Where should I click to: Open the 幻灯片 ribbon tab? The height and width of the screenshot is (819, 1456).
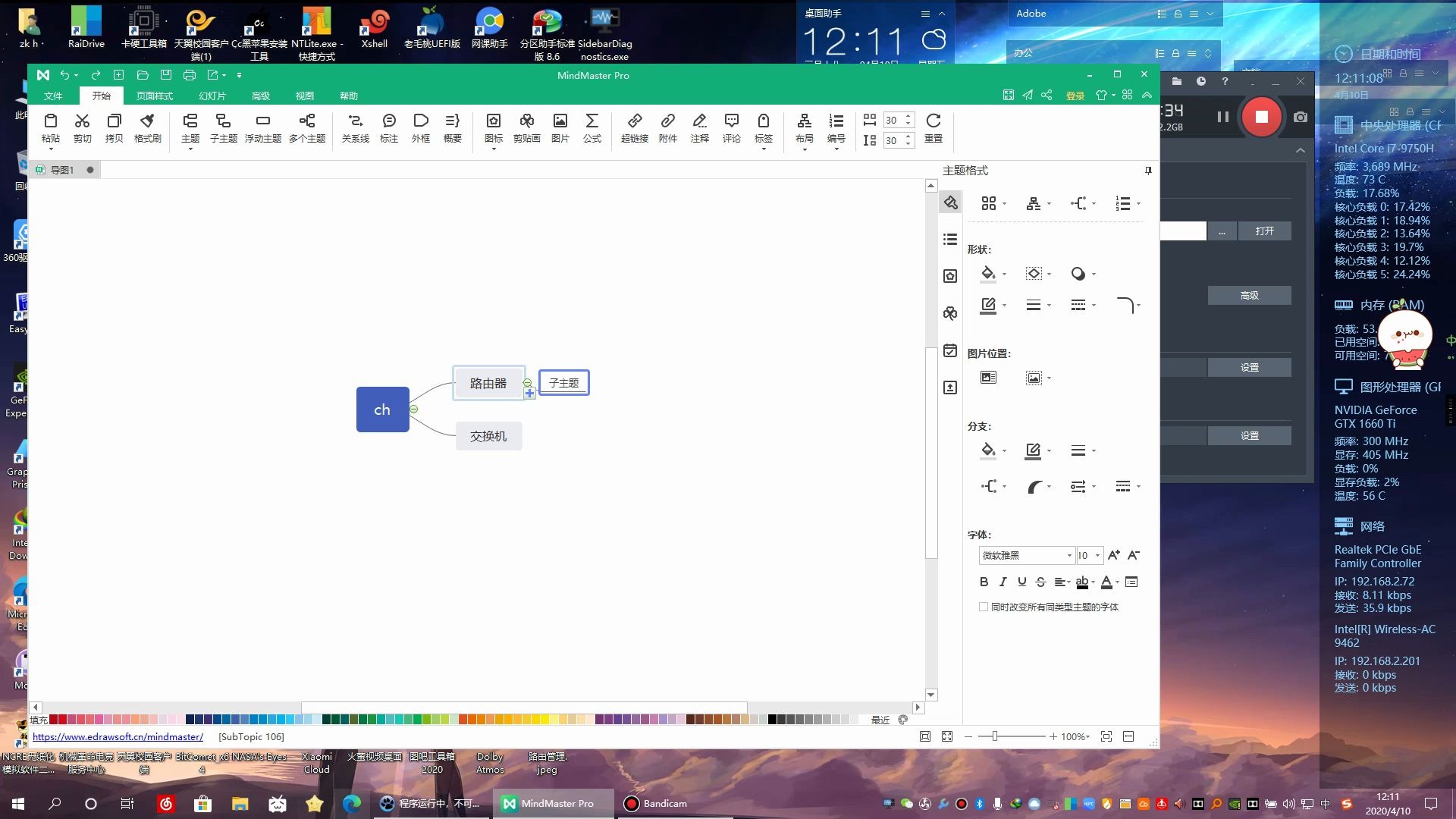[212, 96]
